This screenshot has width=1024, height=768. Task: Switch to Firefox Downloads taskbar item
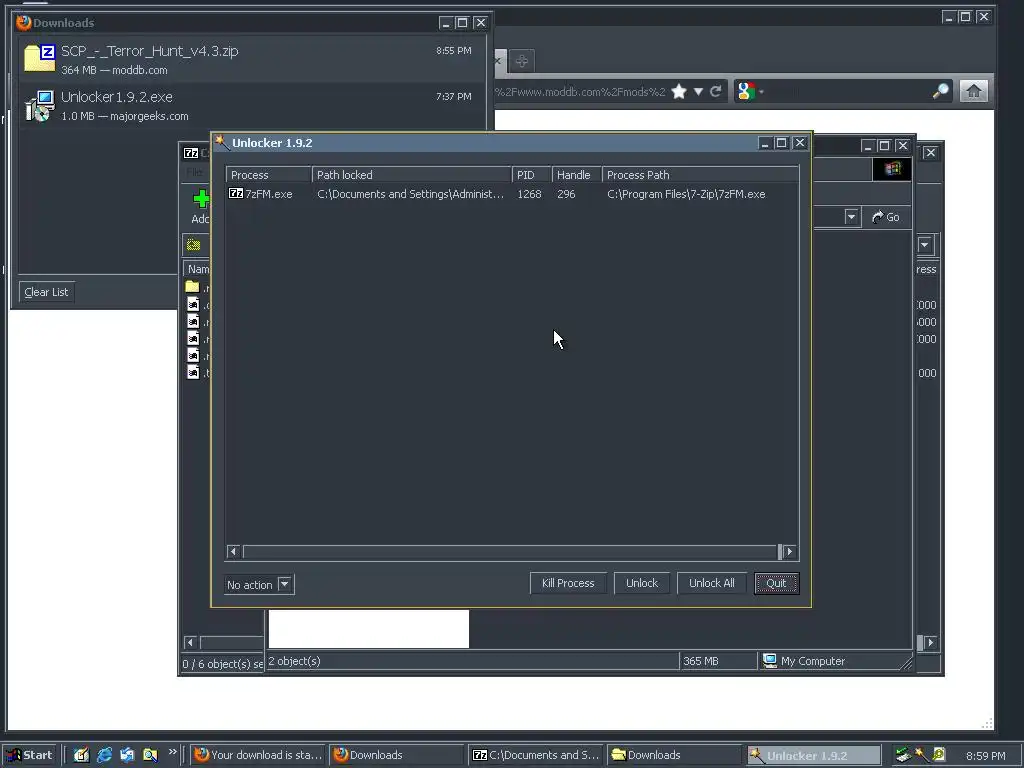(x=397, y=755)
